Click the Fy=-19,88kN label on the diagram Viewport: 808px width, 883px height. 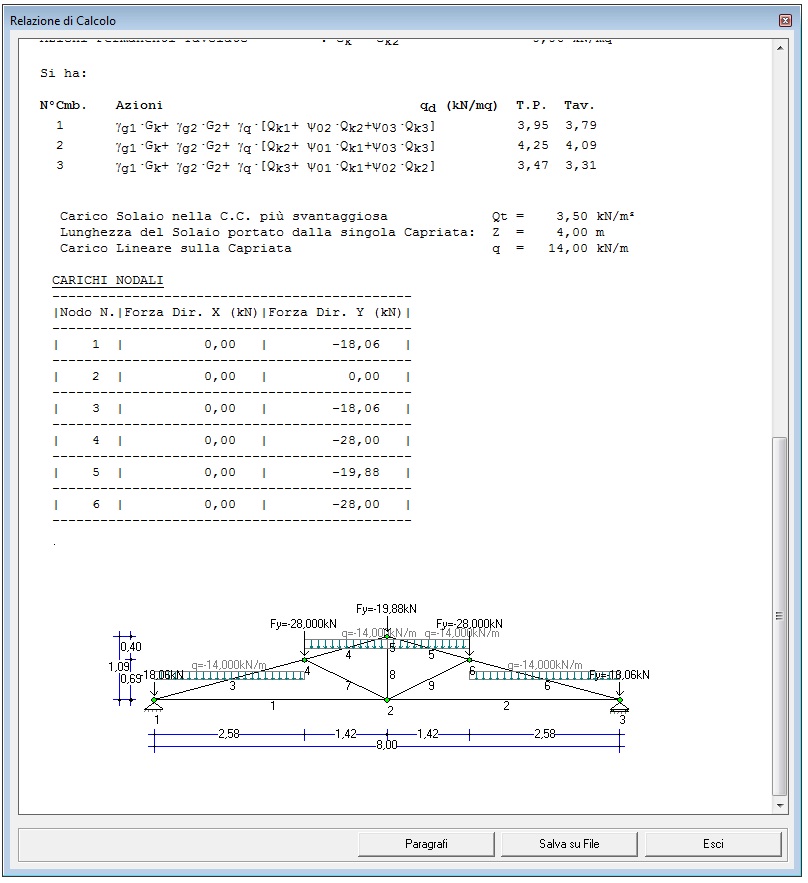point(386,609)
